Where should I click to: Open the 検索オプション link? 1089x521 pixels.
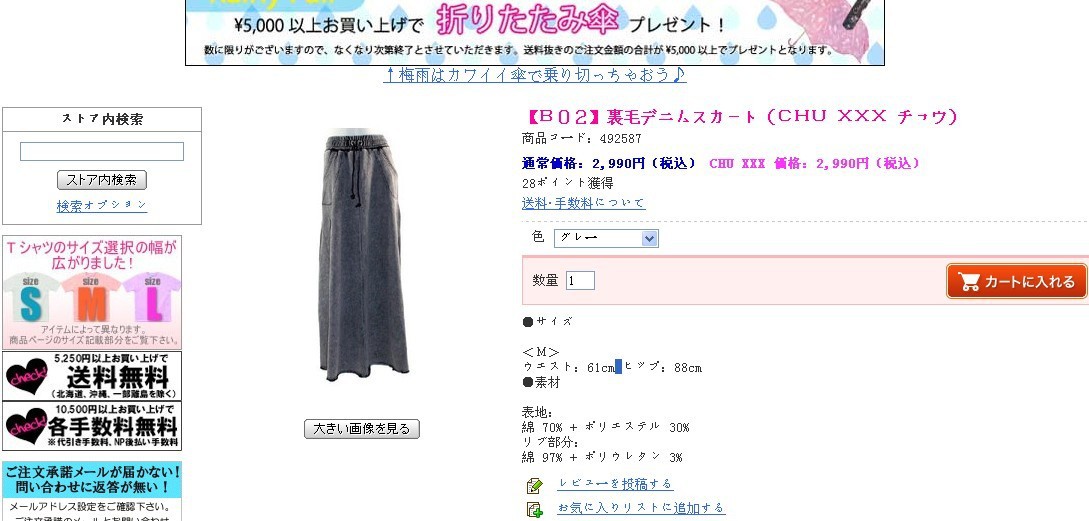point(102,206)
